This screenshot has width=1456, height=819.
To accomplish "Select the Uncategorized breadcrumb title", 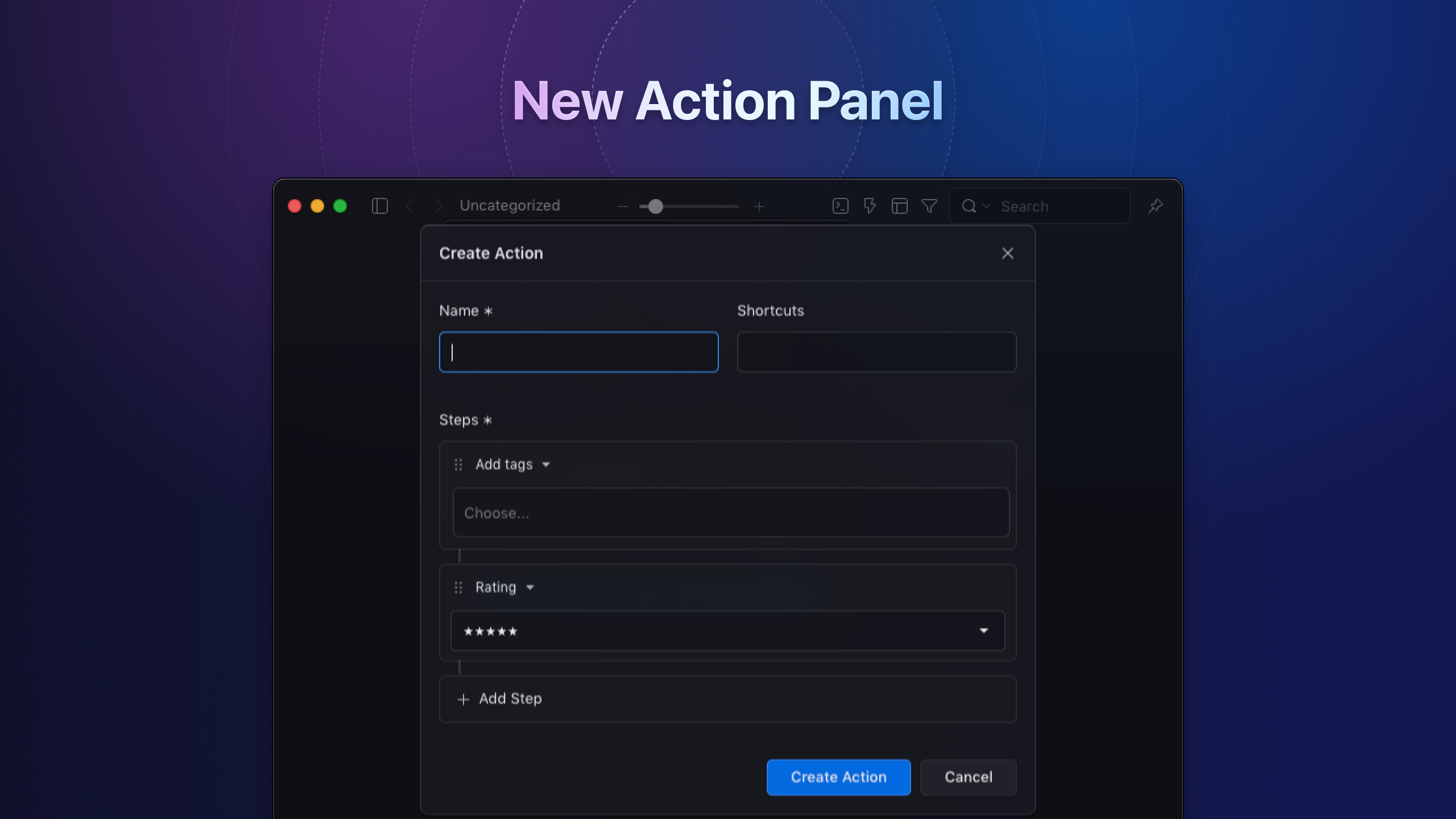I will 510,206.
